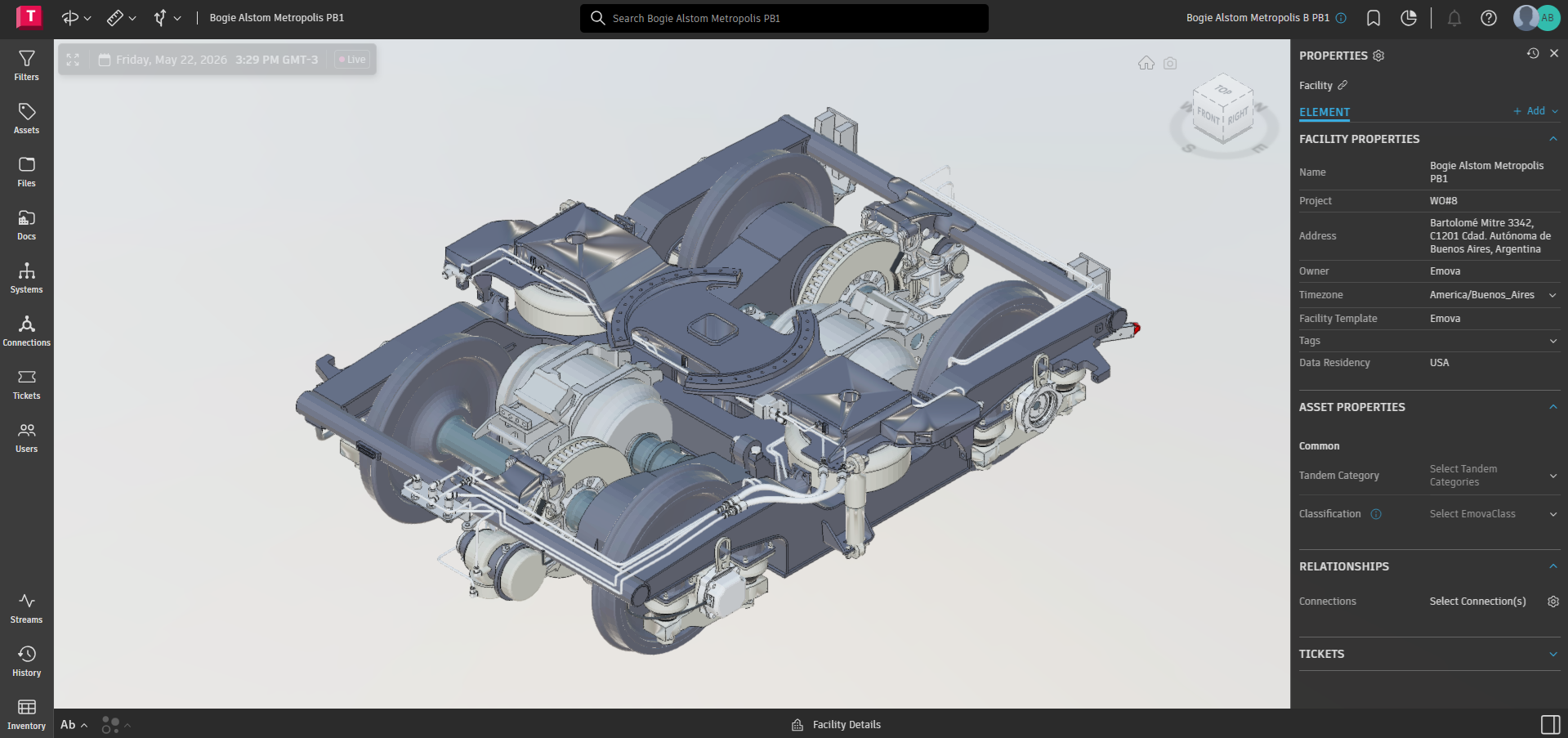Collapse the Relationships section
The image size is (1568, 738).
1553,566
